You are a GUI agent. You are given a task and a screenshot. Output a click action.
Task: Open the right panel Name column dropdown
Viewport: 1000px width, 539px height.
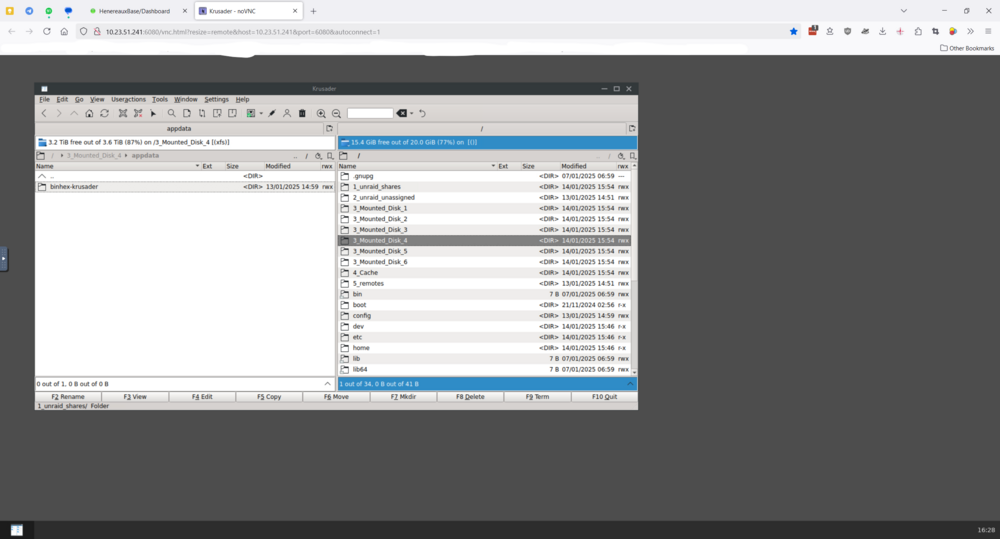493,166
